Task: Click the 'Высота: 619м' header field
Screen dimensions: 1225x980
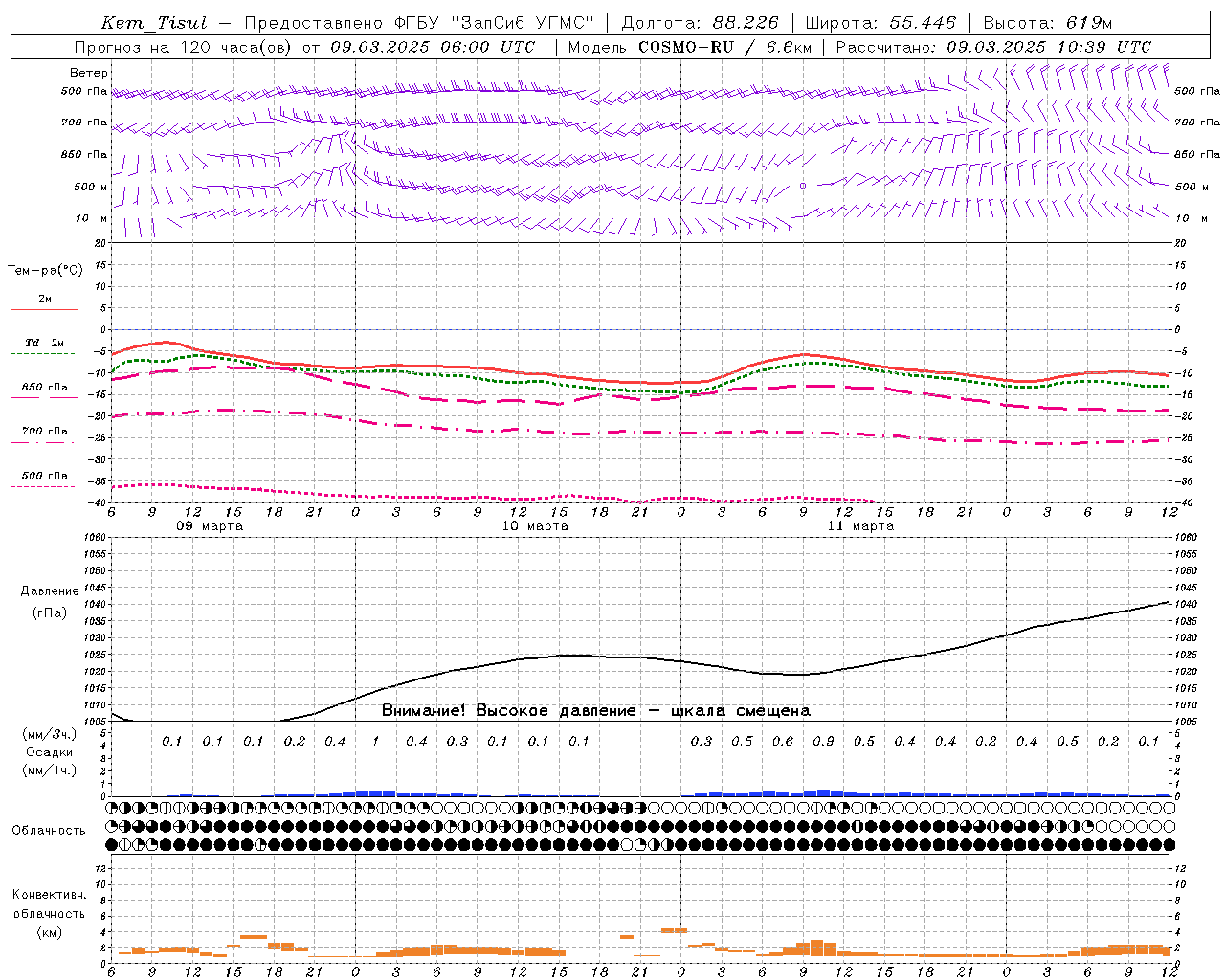Action: click(x=1048, y=23)
